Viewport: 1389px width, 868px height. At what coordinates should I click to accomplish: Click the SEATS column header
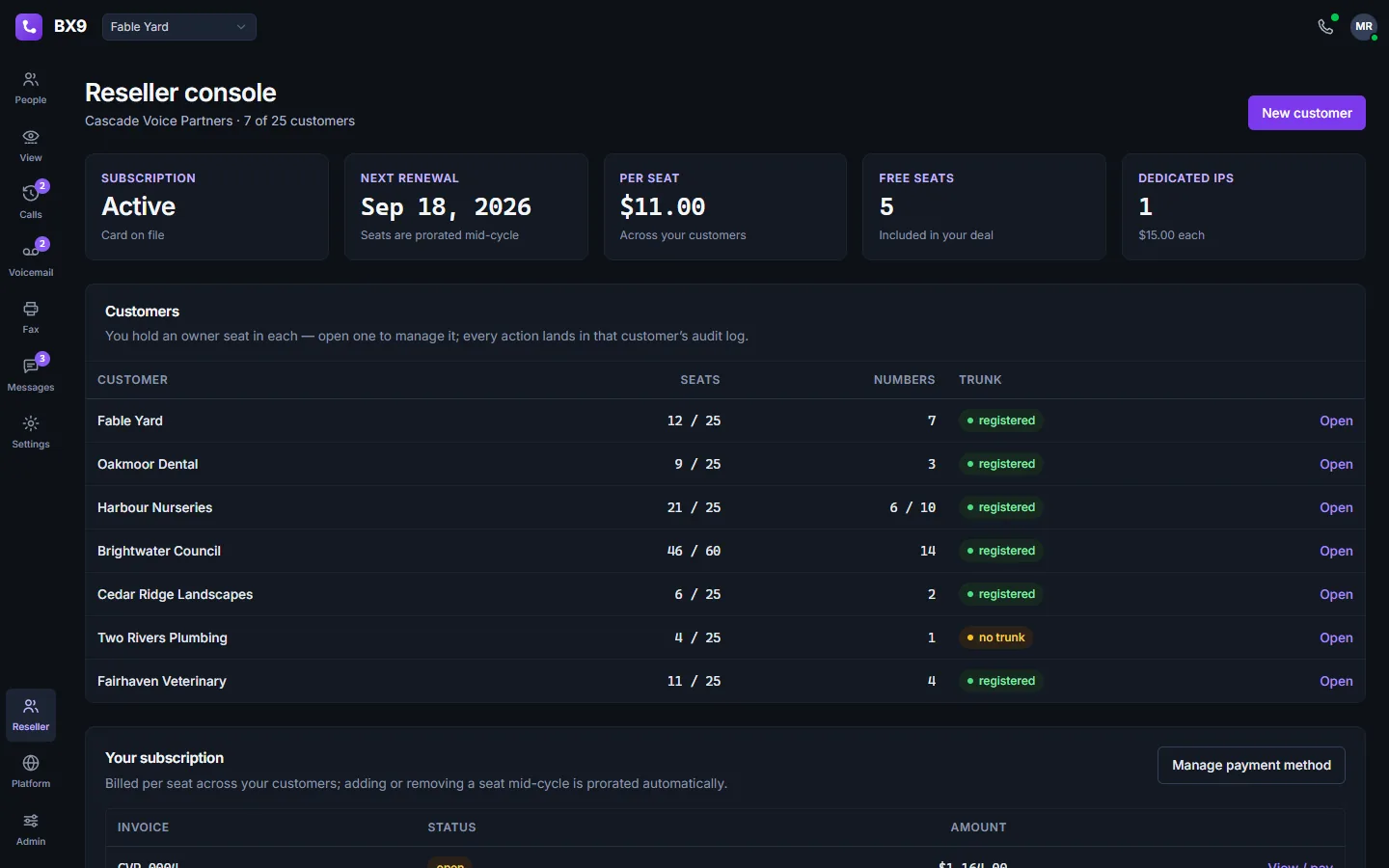(x=700, y=380)
